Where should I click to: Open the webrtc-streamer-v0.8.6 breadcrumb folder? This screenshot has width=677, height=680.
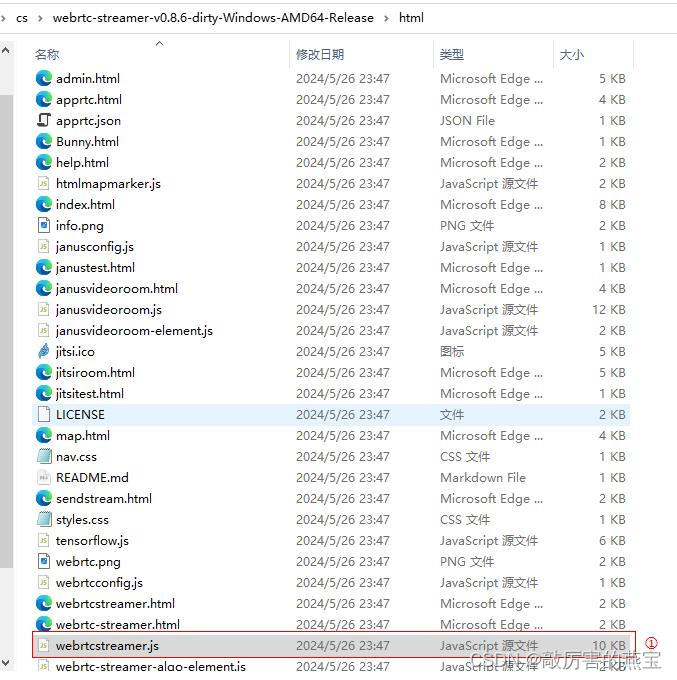(x=213, y=18)
